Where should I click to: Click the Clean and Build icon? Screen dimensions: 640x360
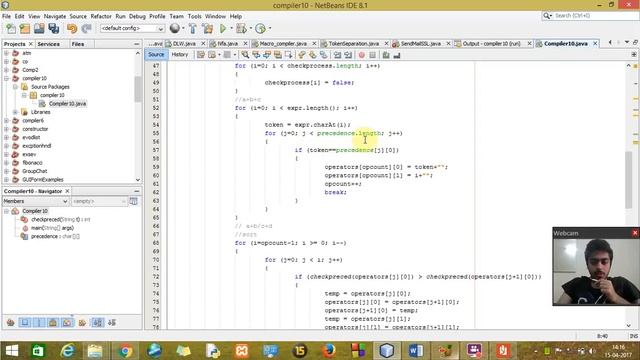(208, 28)
